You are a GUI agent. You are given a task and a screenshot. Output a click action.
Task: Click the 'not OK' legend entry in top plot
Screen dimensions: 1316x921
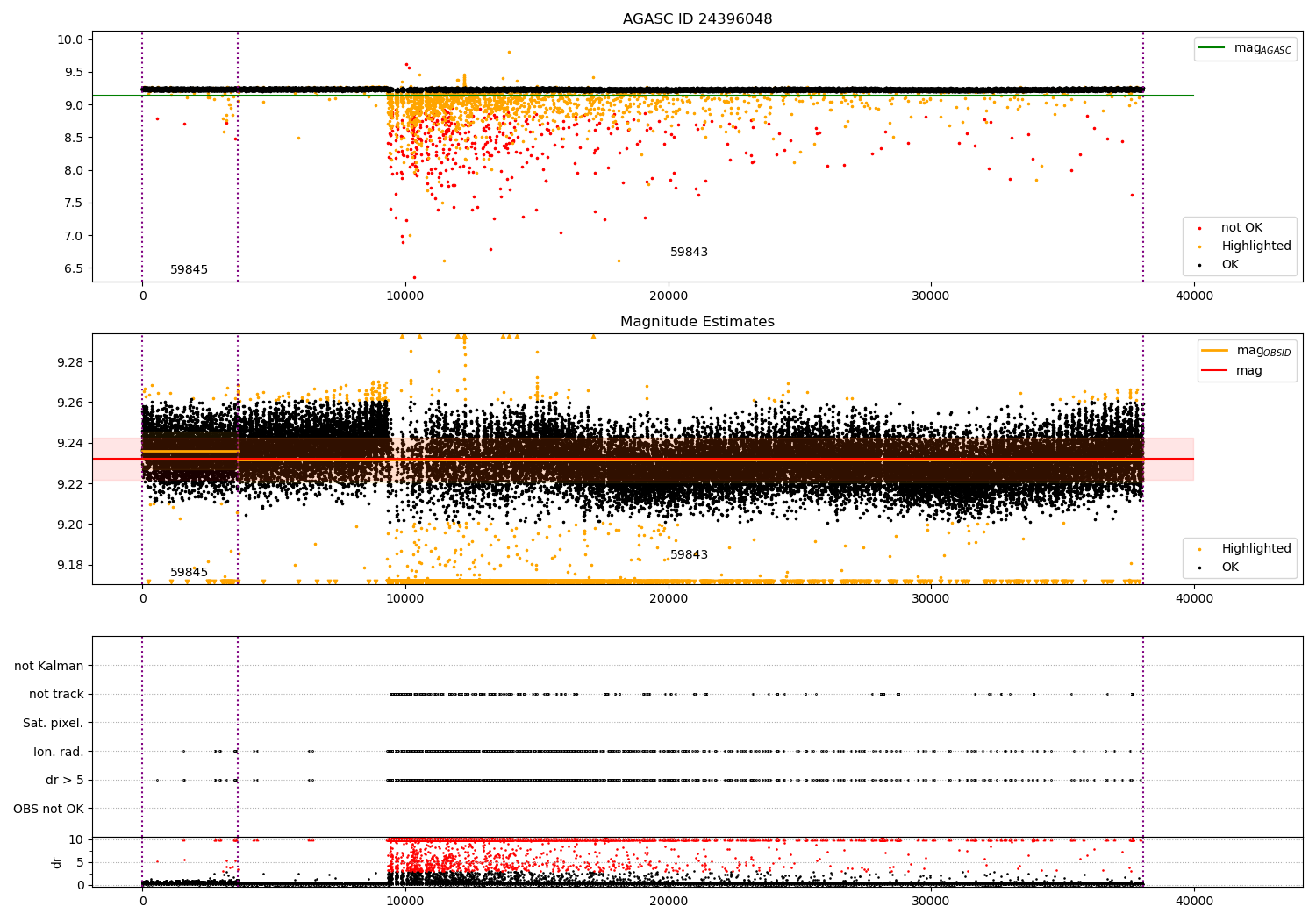coord(1241,228)
